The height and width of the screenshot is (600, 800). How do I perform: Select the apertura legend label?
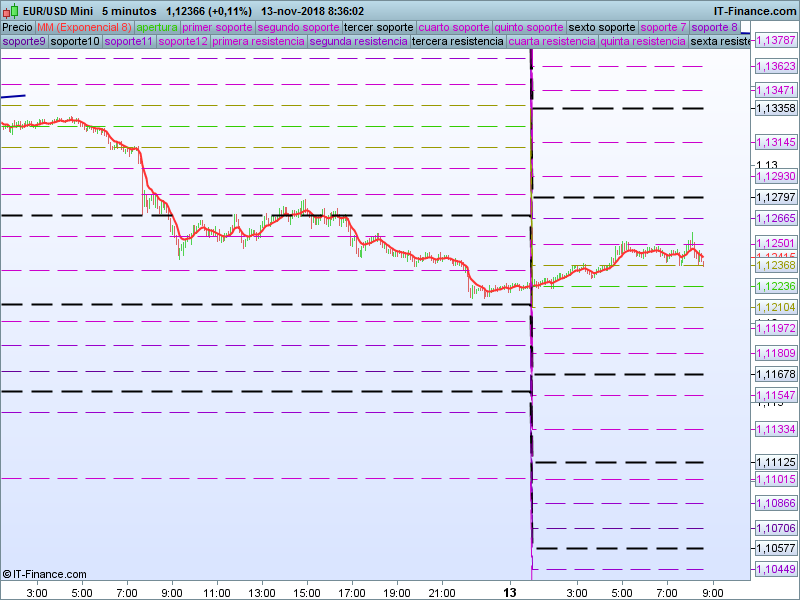(157, 27)
